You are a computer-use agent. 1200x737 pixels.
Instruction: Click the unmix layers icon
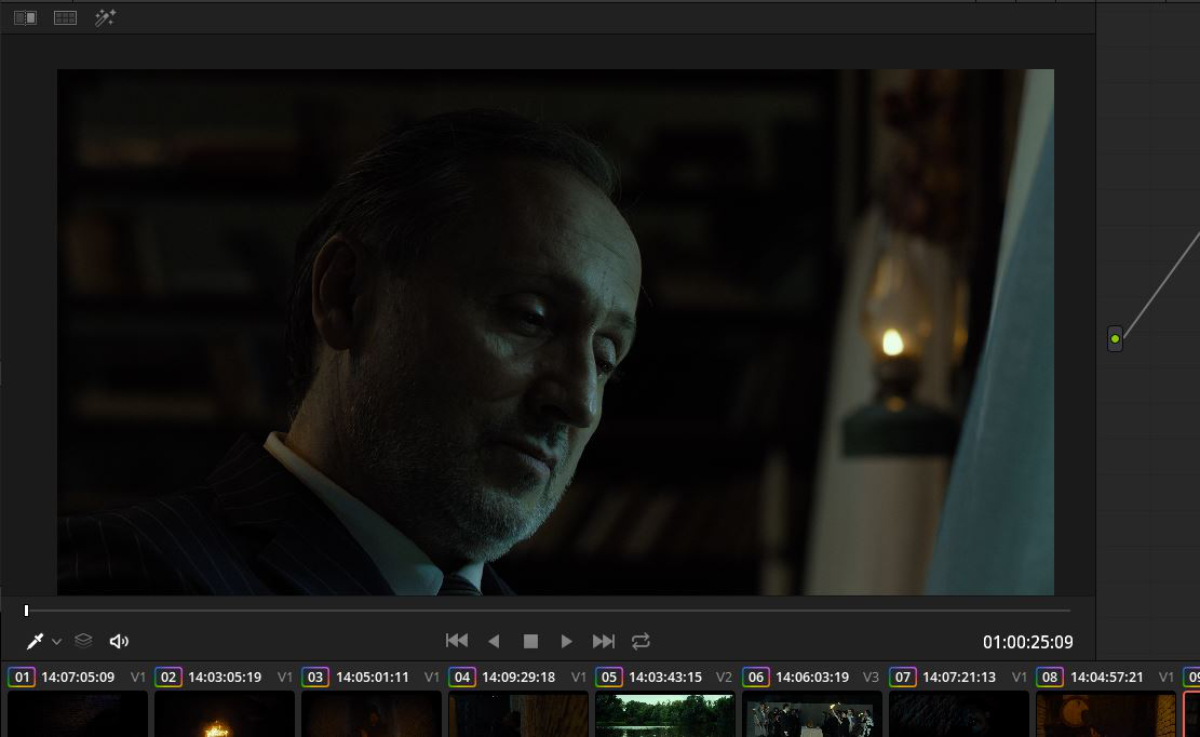pyautogui.click(x=84, y=641)
